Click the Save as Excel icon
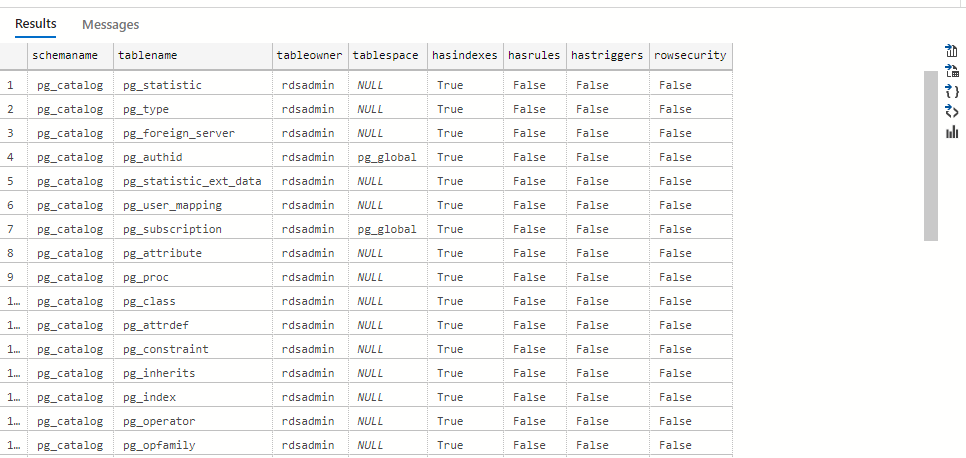The width and height of the screenshot is (966, 458). [951, 71]
